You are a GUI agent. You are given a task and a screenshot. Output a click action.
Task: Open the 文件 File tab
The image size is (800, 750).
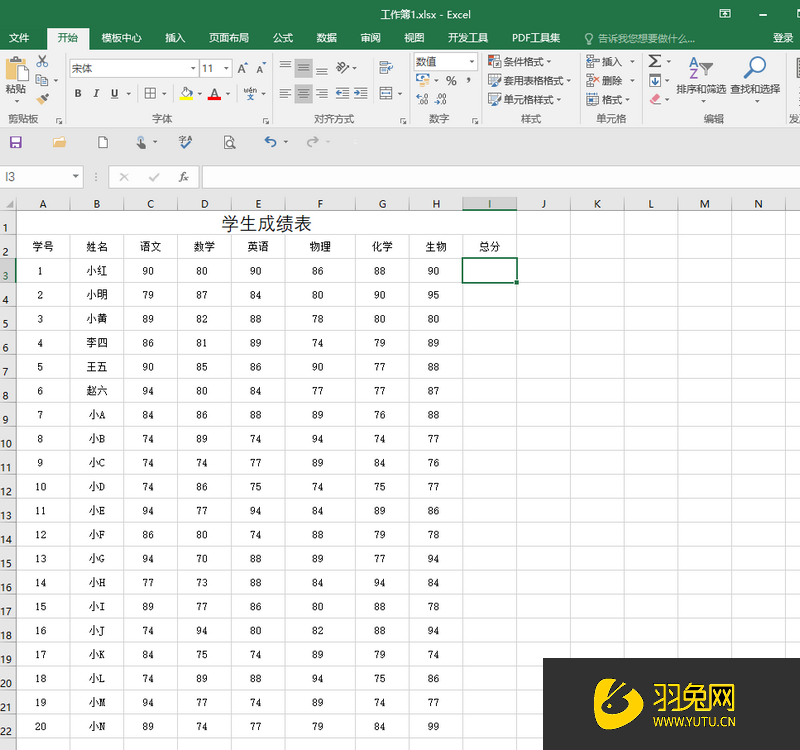[x=19, y=38]
